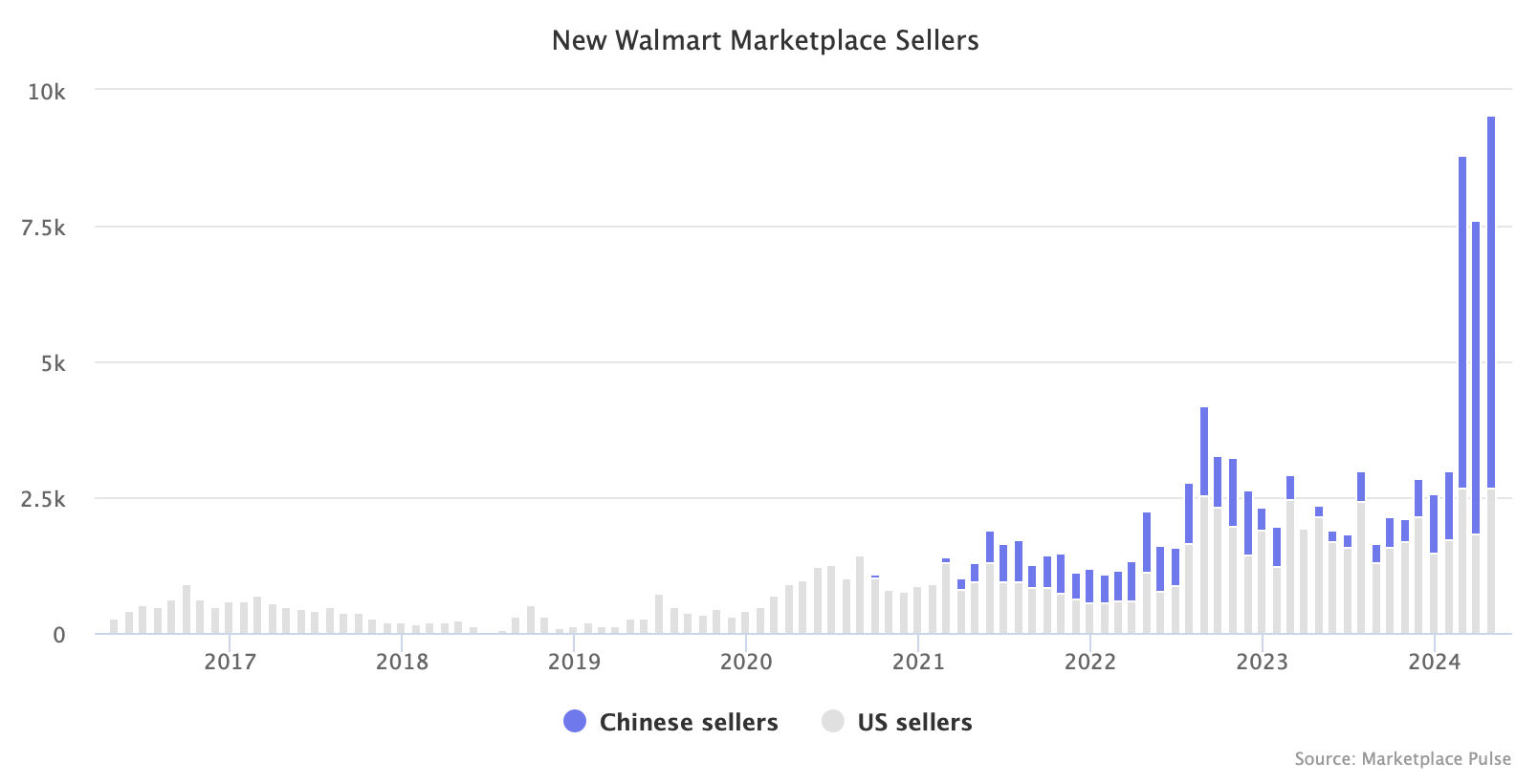Select the 2017 x-axis label
Viewport: 1538px width, 784px height.
(230, 662)
